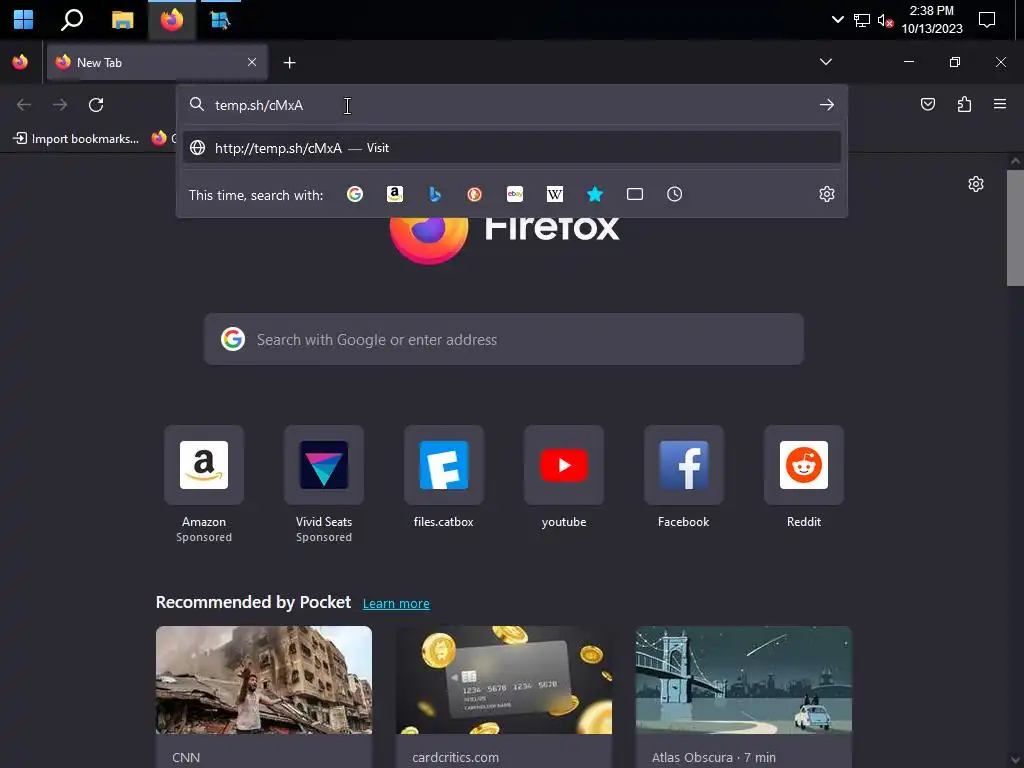Open the Firefox application menu
Viewport: 1024px width, 768px height.
(1000, 104)
